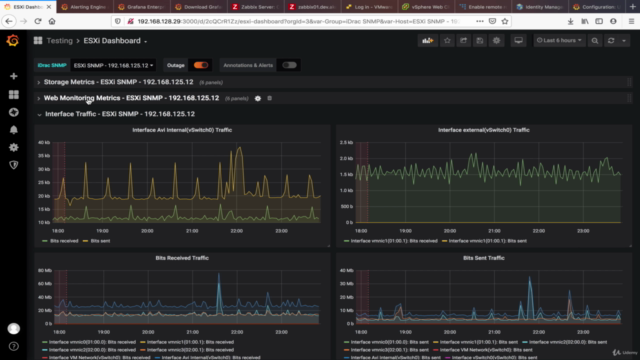Open the Alerting bell icon in sidebar

tap(13, 130)
